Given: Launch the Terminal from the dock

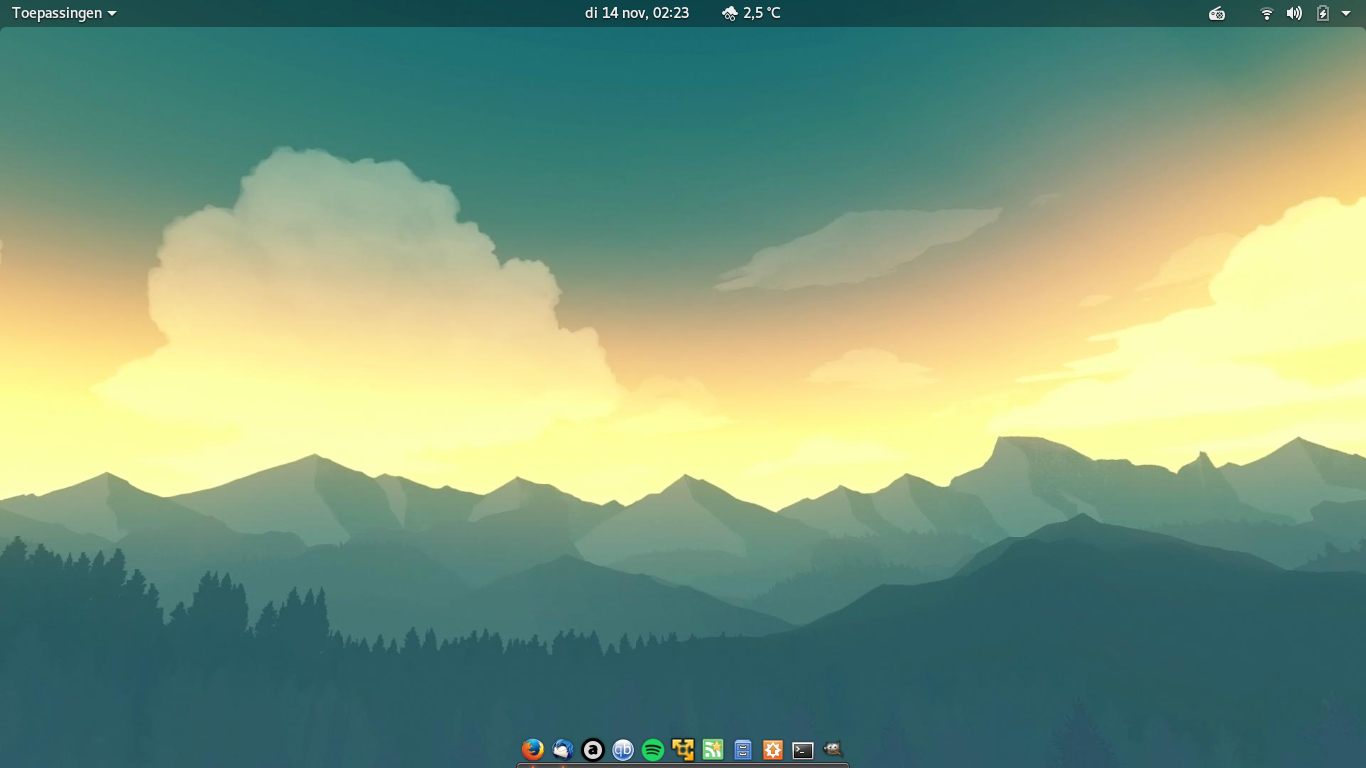Looking at the screenshot, I should click(x=803, y=749).
